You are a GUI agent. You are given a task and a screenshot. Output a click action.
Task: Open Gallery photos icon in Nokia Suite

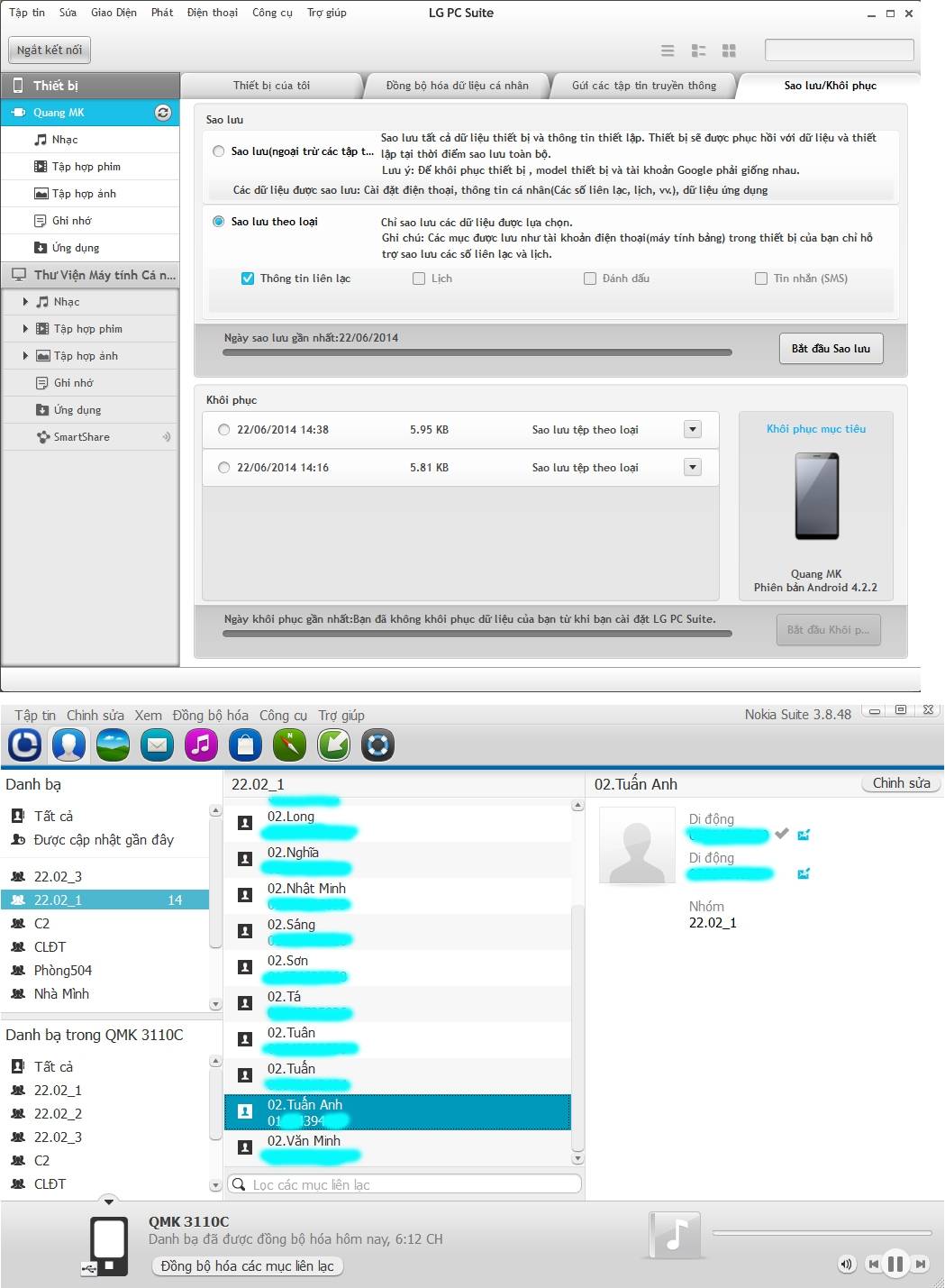(x=113, y=744)
